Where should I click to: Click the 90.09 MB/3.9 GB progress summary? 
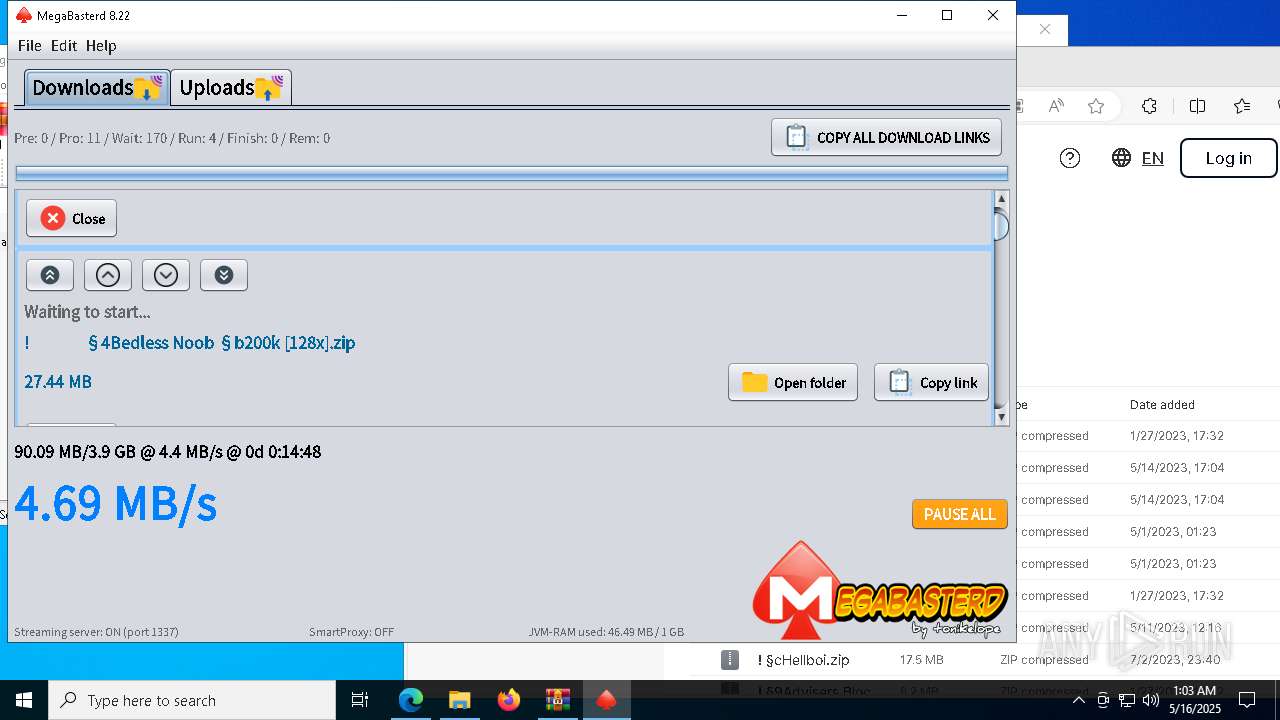168,452
